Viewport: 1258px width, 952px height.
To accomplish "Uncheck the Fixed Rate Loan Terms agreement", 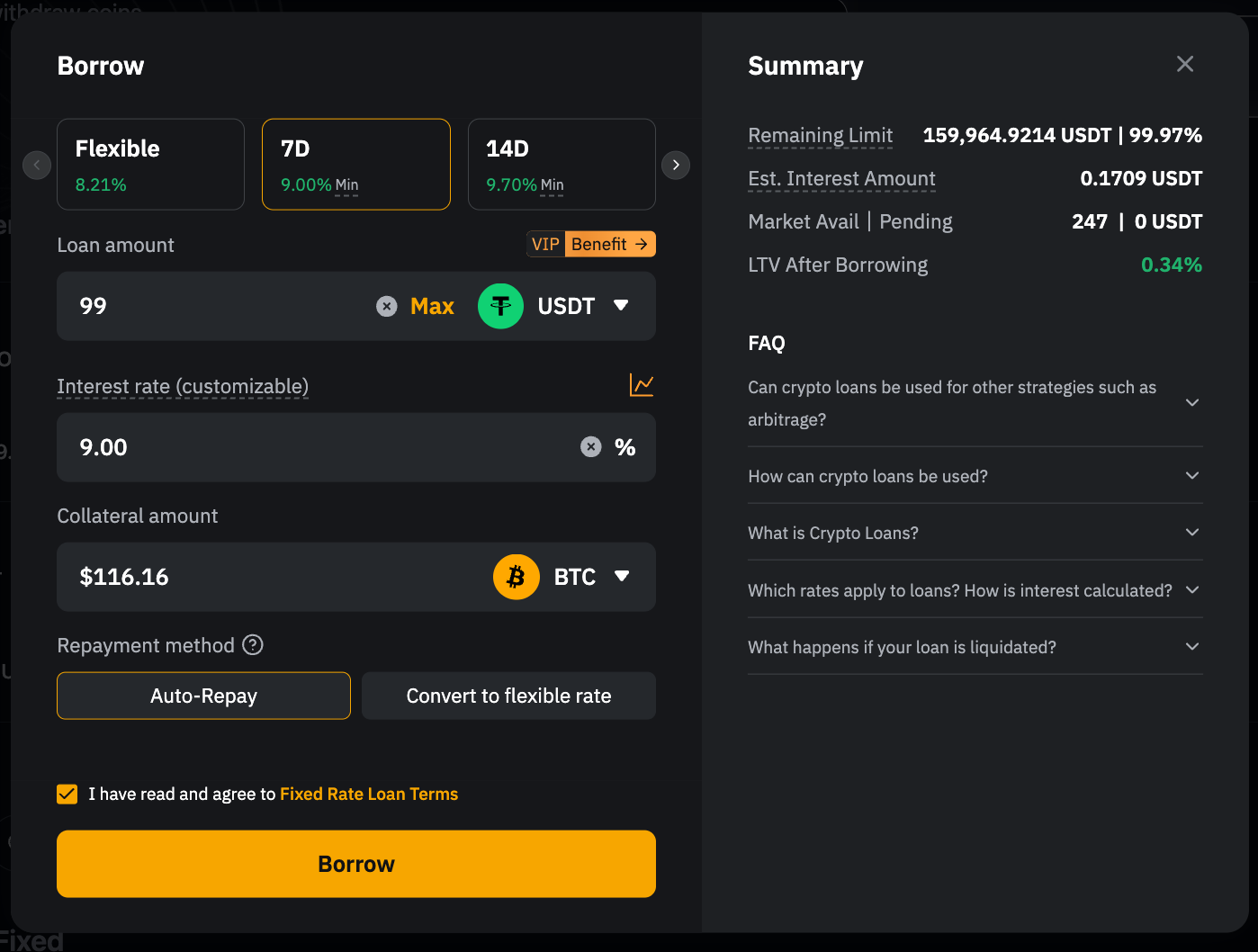I will tap(67, 794).
